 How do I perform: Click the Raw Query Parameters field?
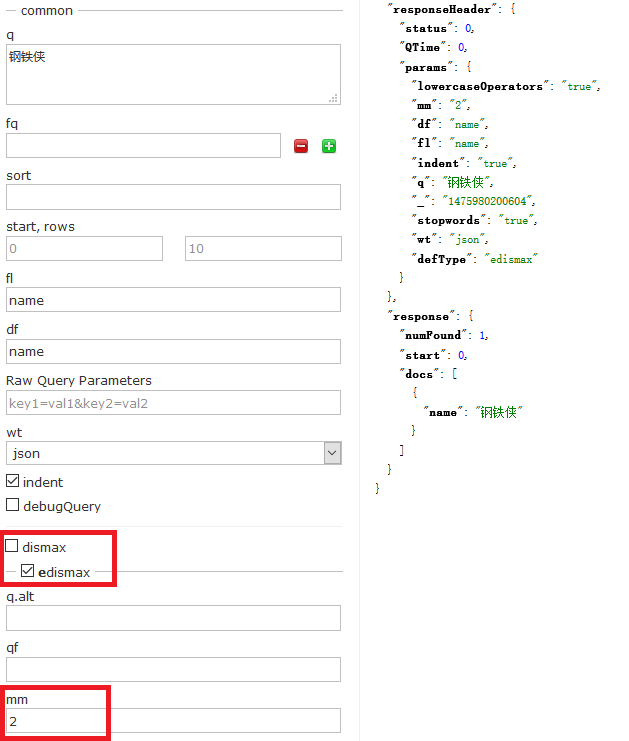coord(173,403)
